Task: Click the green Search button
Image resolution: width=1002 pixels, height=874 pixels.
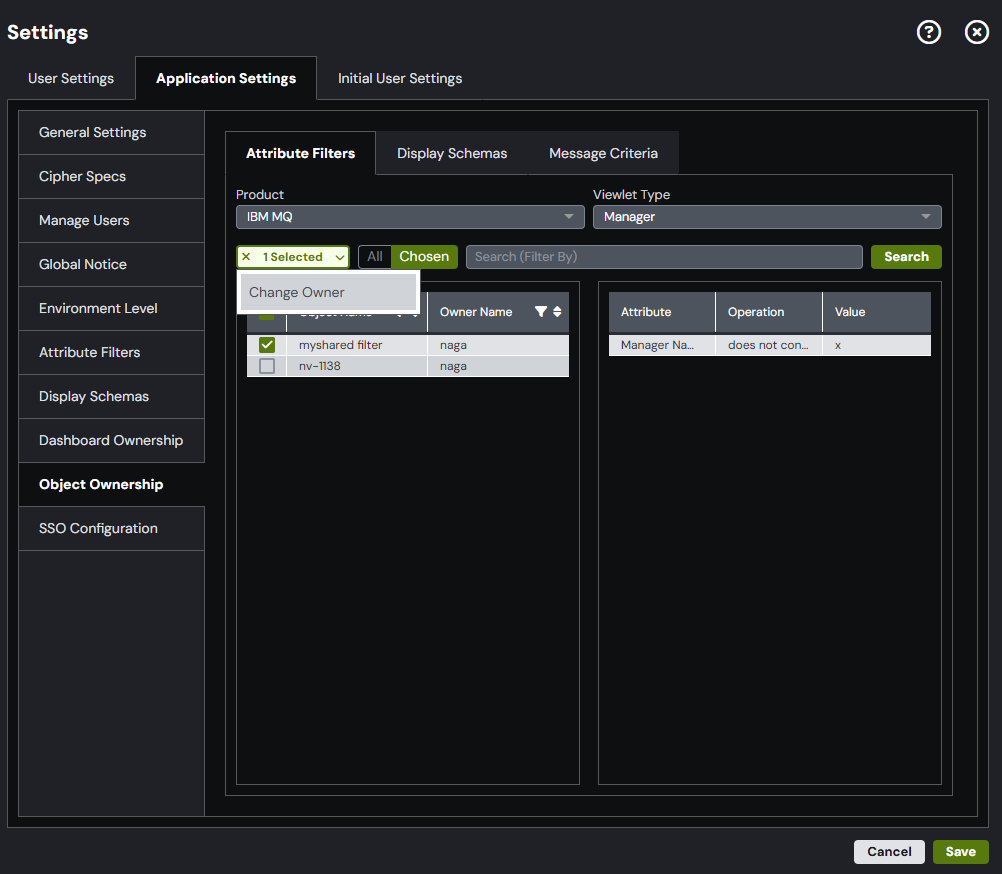Action: point(906,257)
